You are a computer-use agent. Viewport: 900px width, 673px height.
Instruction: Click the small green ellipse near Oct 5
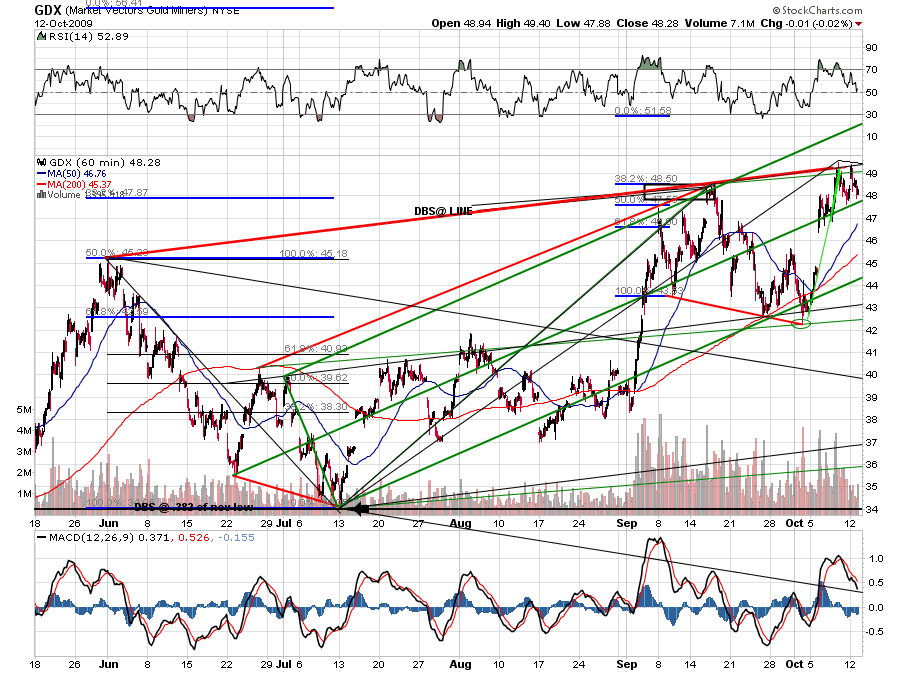pyautogui.click(x=801, y=325)
